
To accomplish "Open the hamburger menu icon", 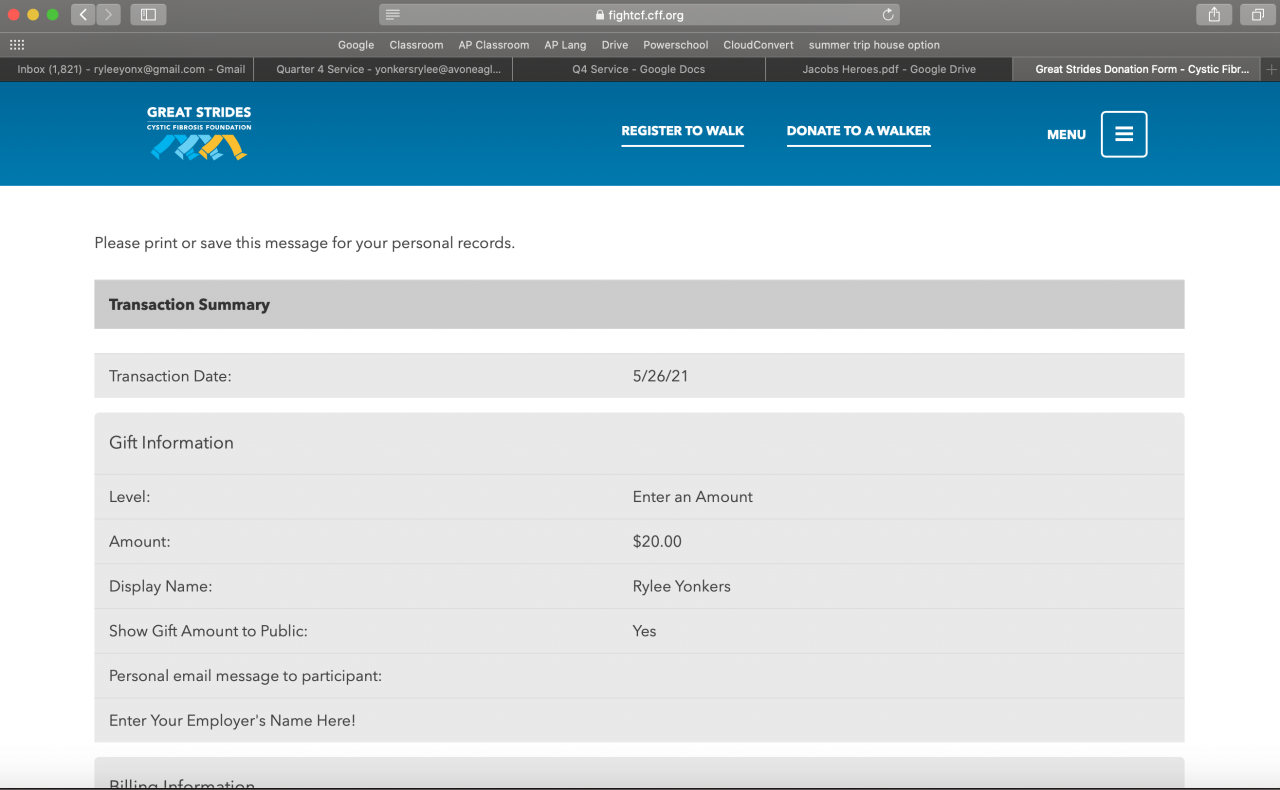I will tap(1124, 134).
